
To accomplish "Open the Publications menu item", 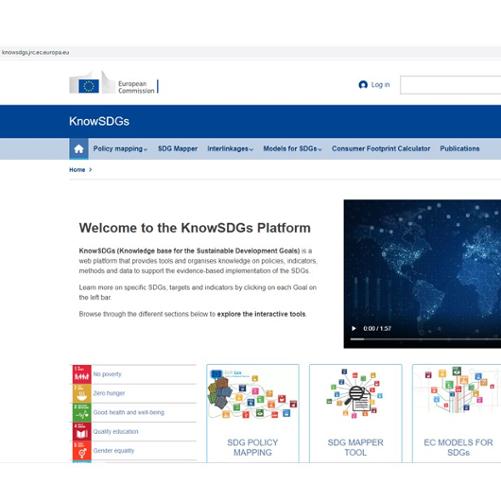I will [x=460, y=149].
